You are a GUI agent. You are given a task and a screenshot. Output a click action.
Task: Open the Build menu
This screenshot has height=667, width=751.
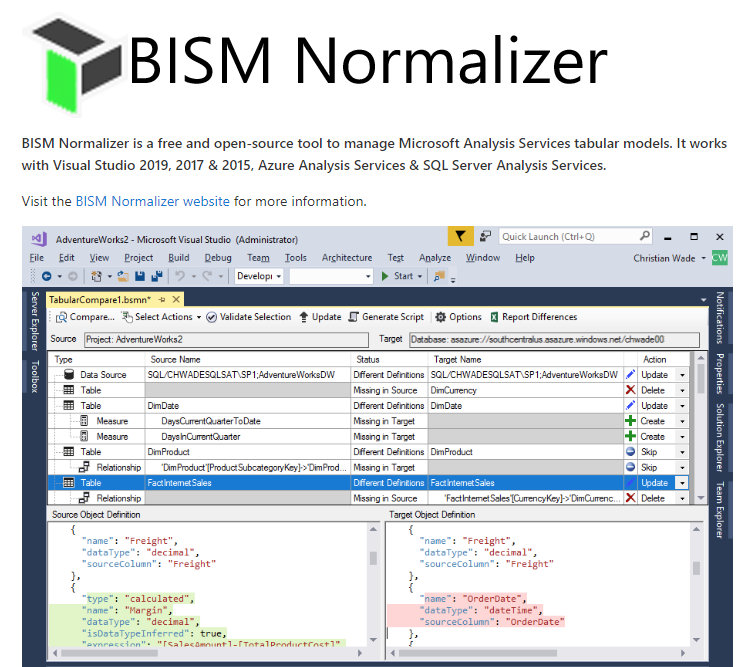[179, 258]
